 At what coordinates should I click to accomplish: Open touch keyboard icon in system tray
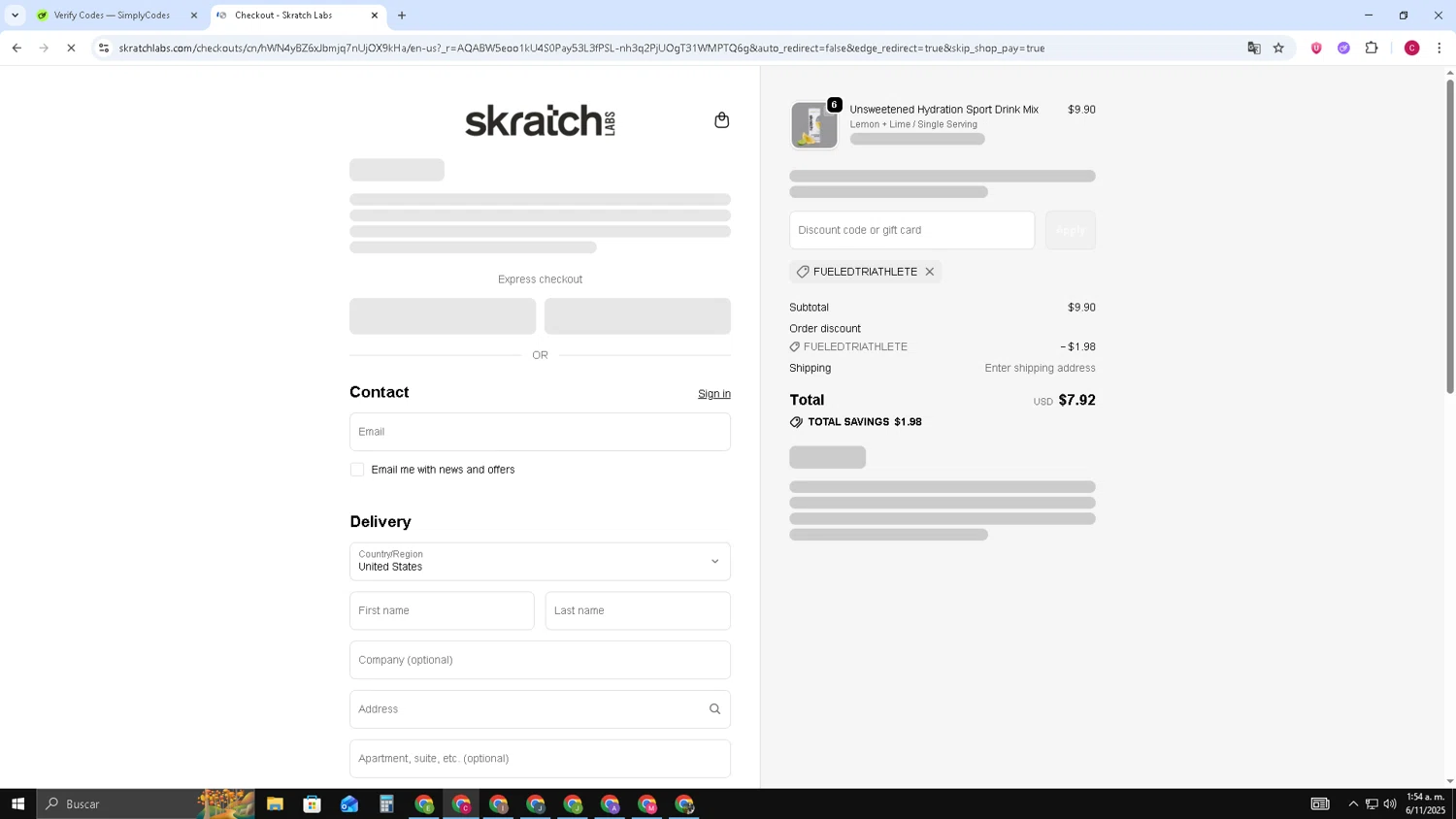coord(1320,803)
